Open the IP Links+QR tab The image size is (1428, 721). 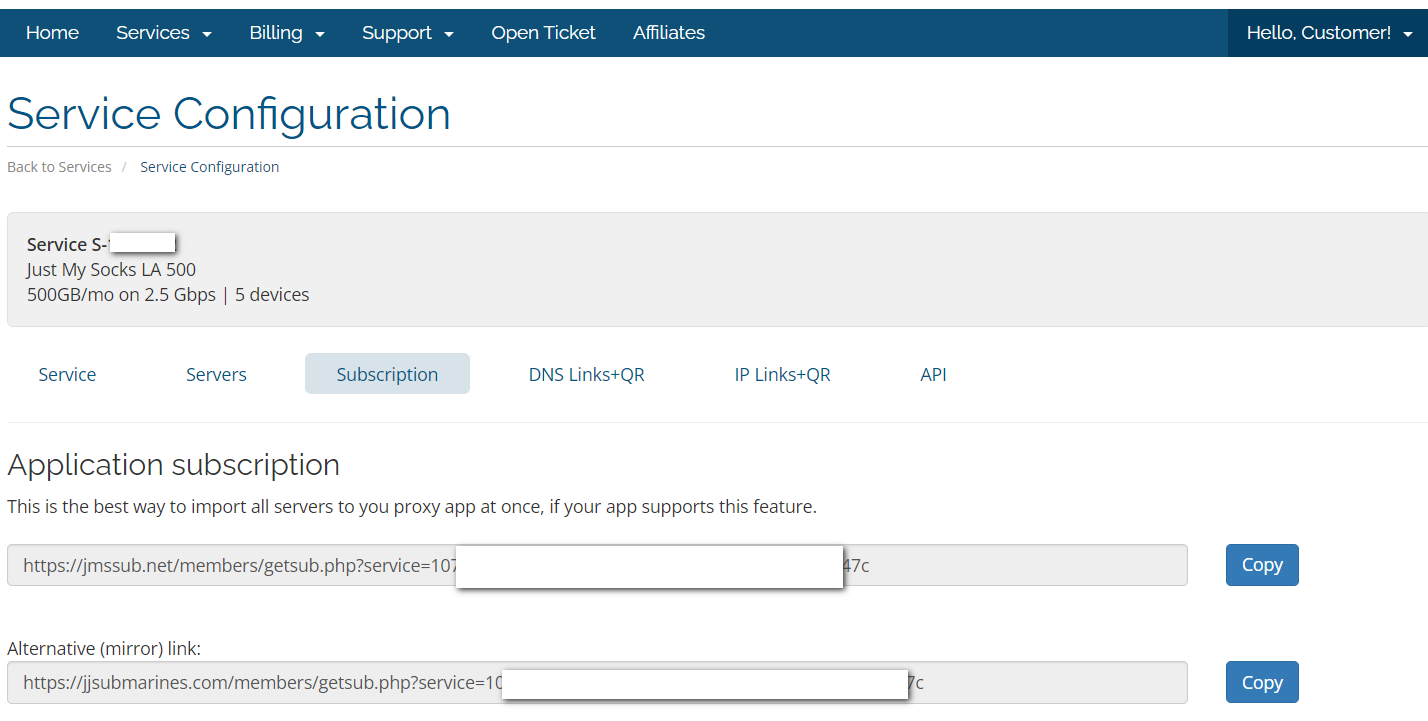pos(782,374)
